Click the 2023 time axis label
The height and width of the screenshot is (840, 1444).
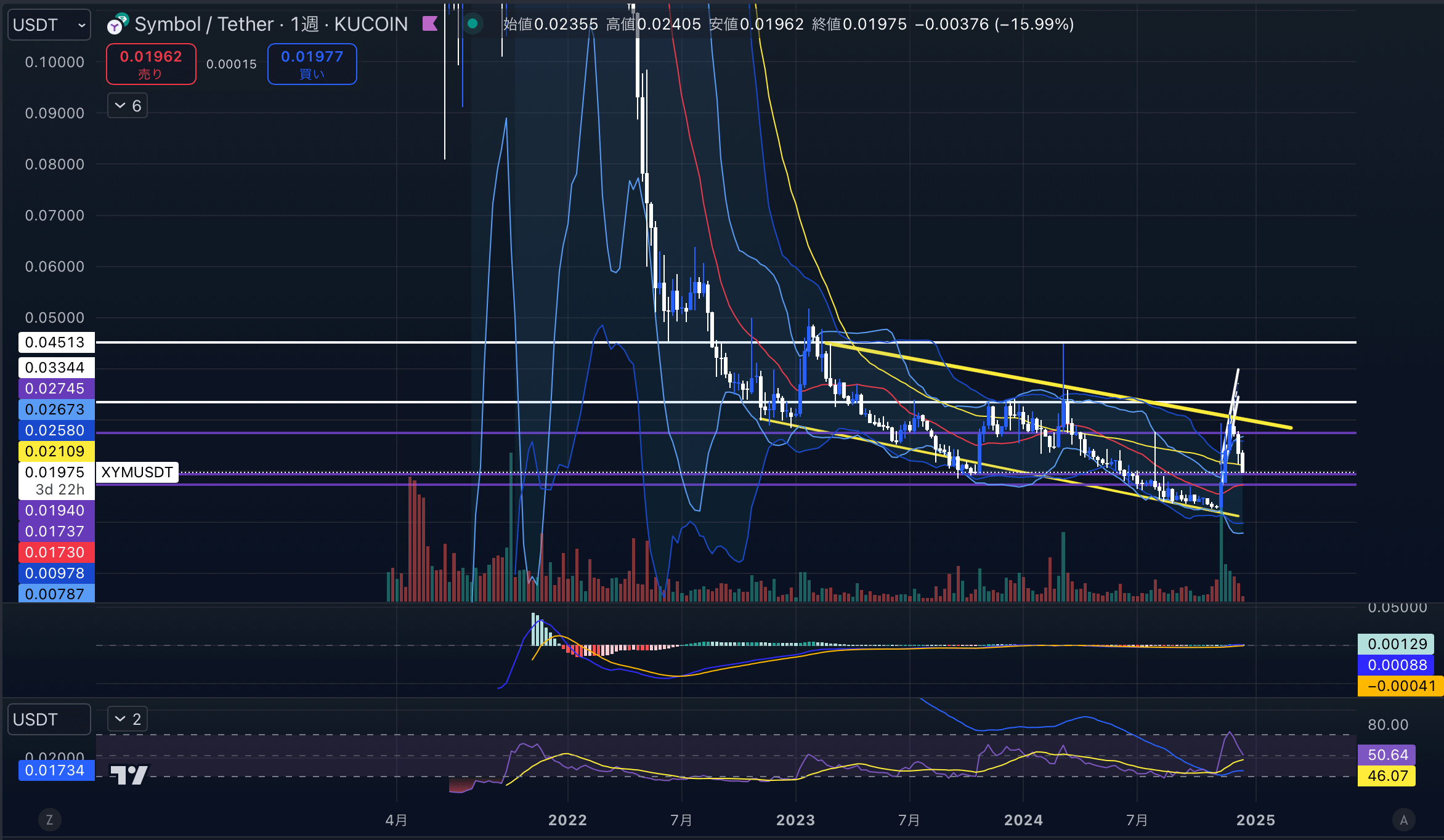795,820
